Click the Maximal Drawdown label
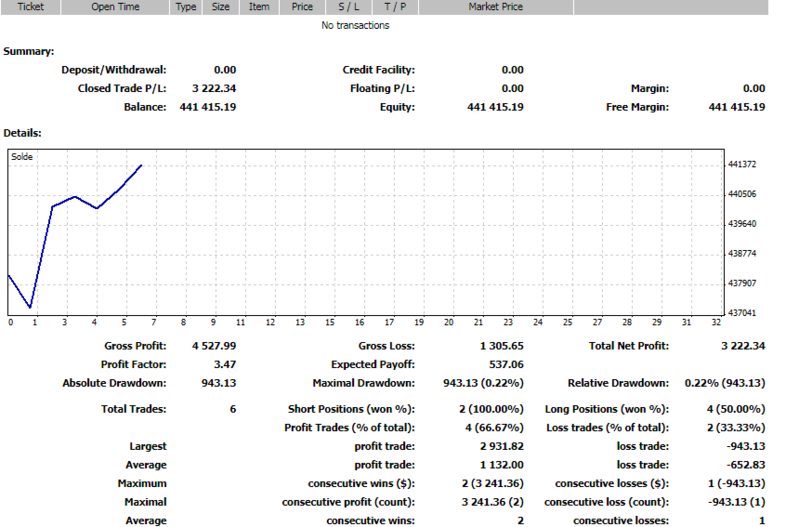Viewport: 799px width, 527px height. 364,383
